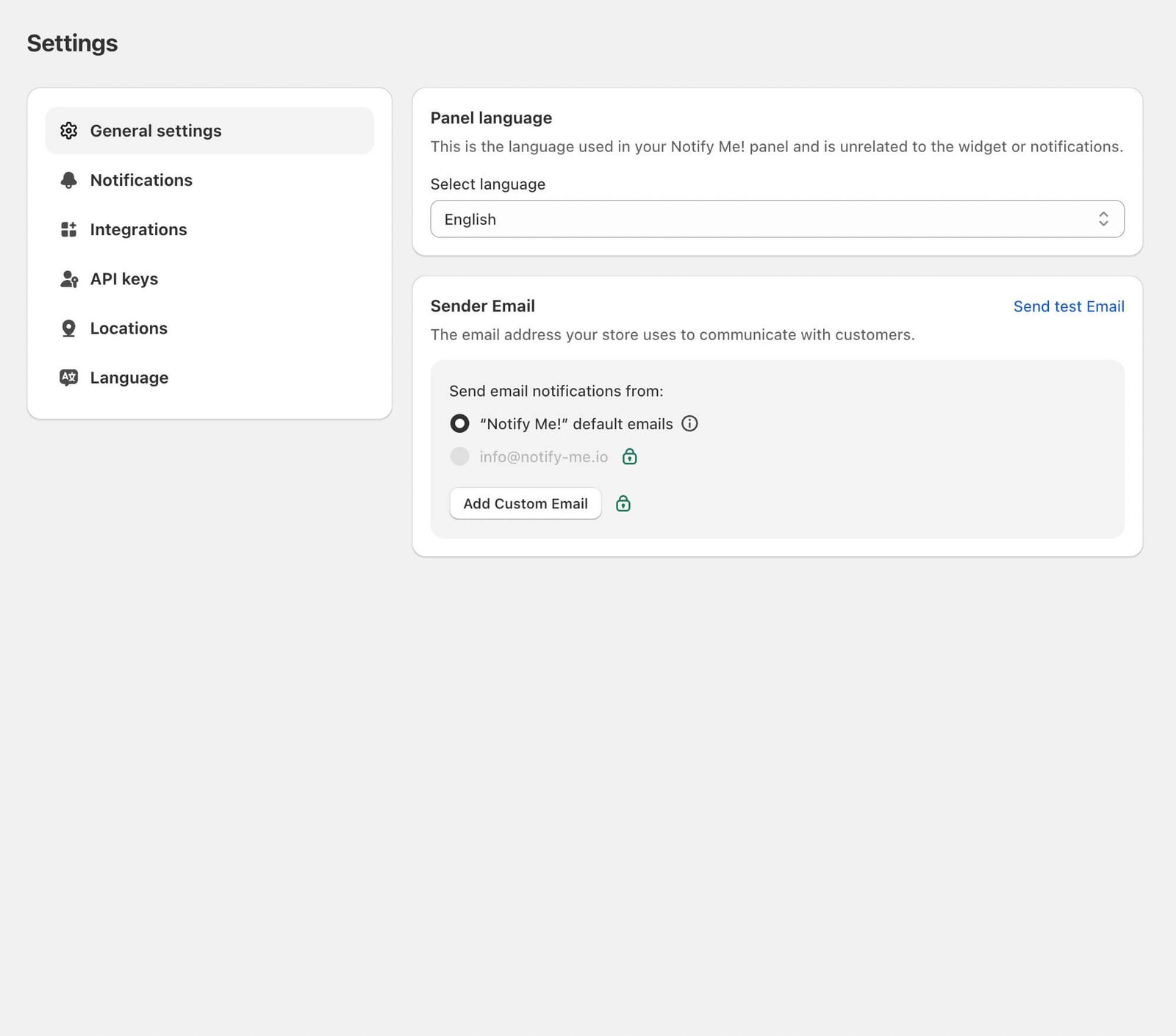
Task: Click info icon beside default emails option
Action: tap(689, 423)
